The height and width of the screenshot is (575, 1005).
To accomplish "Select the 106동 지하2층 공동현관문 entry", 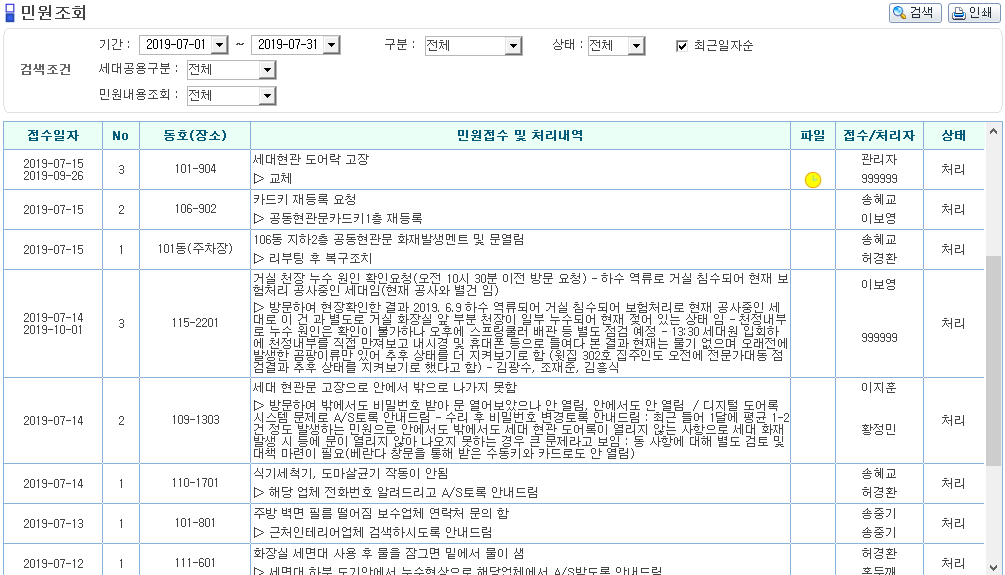I will (388, 239).
